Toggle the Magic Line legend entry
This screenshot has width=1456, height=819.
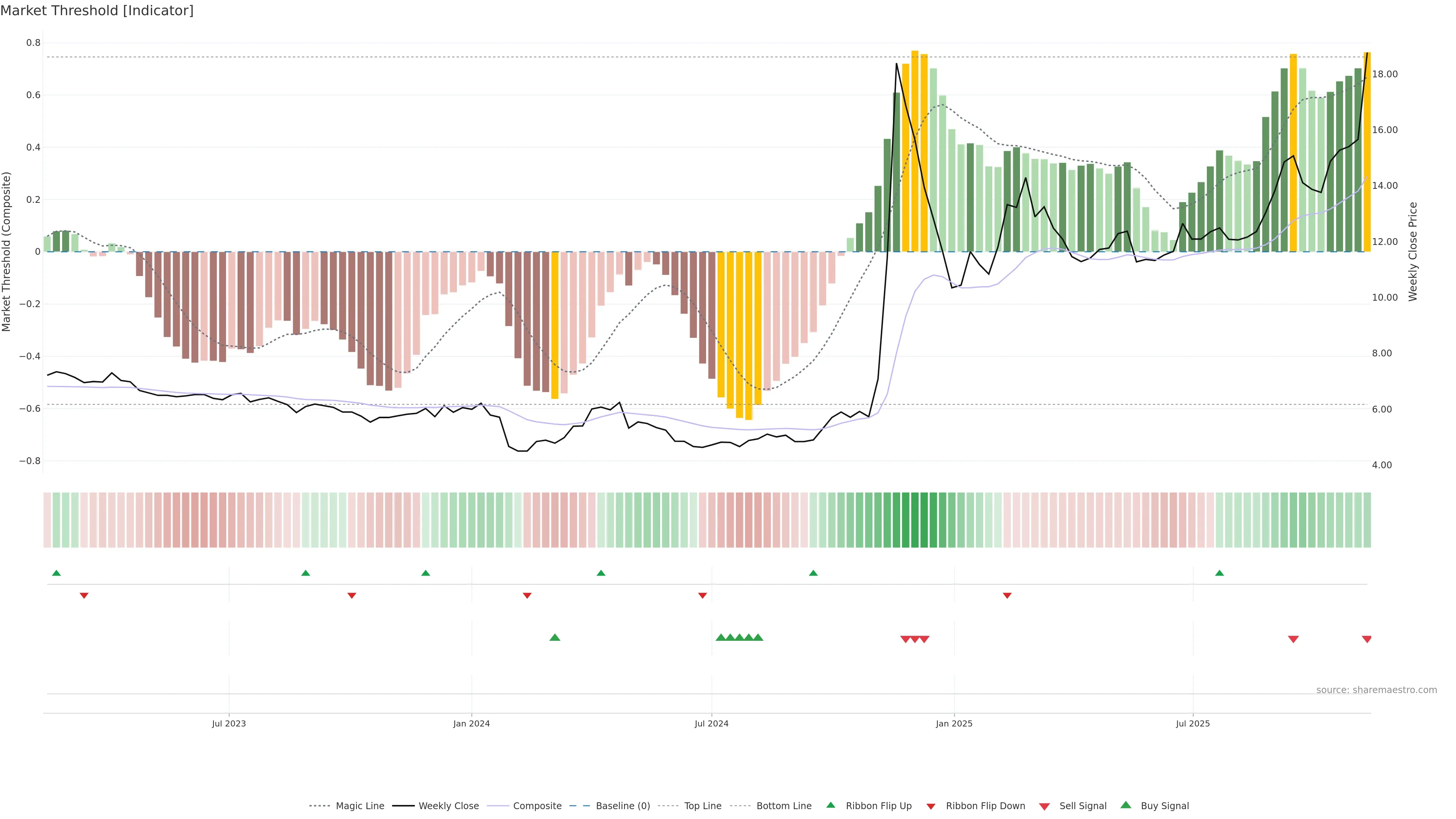pyautogui.click(x=359, y=806)
